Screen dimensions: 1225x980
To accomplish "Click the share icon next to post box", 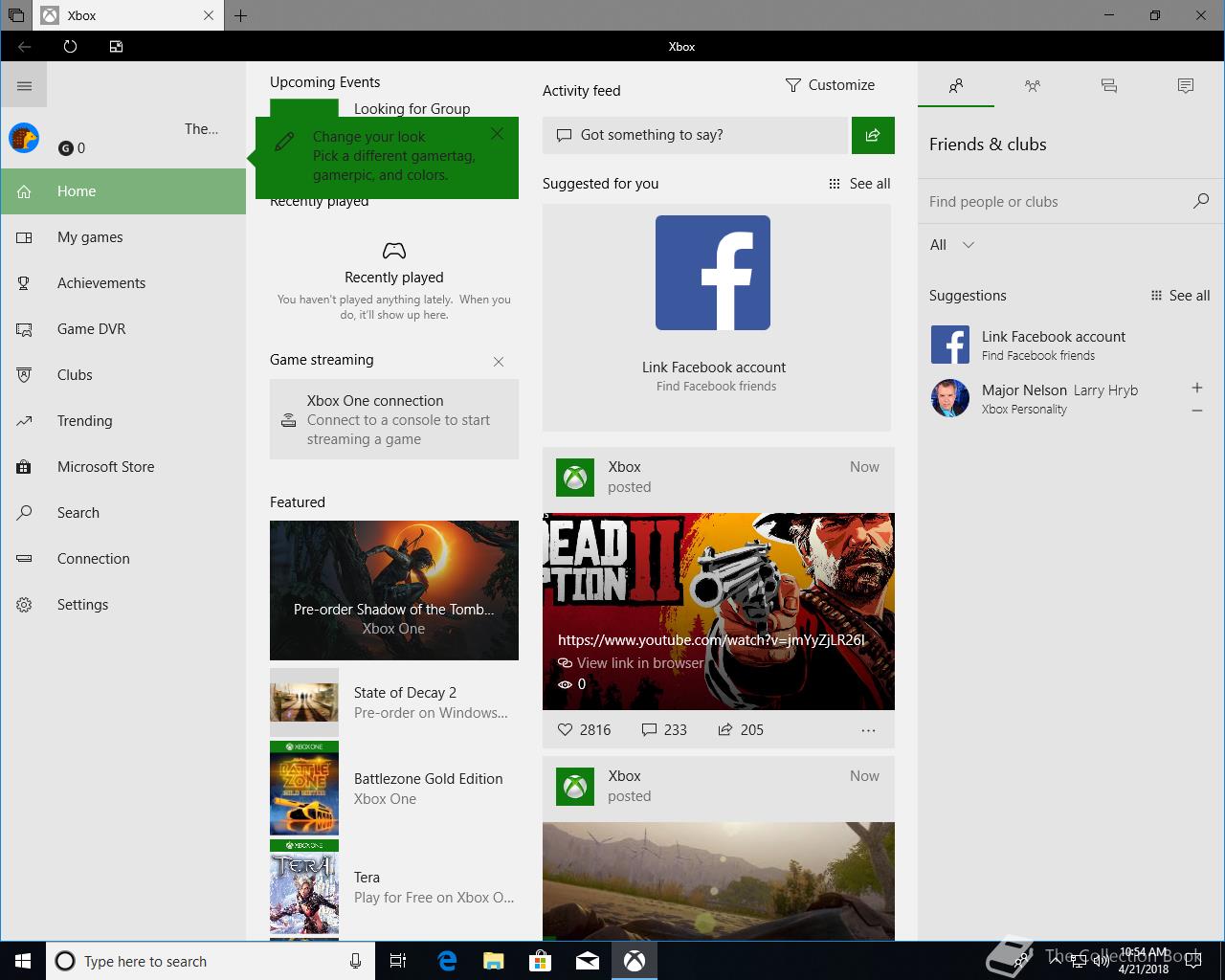I will pos(872,135).
